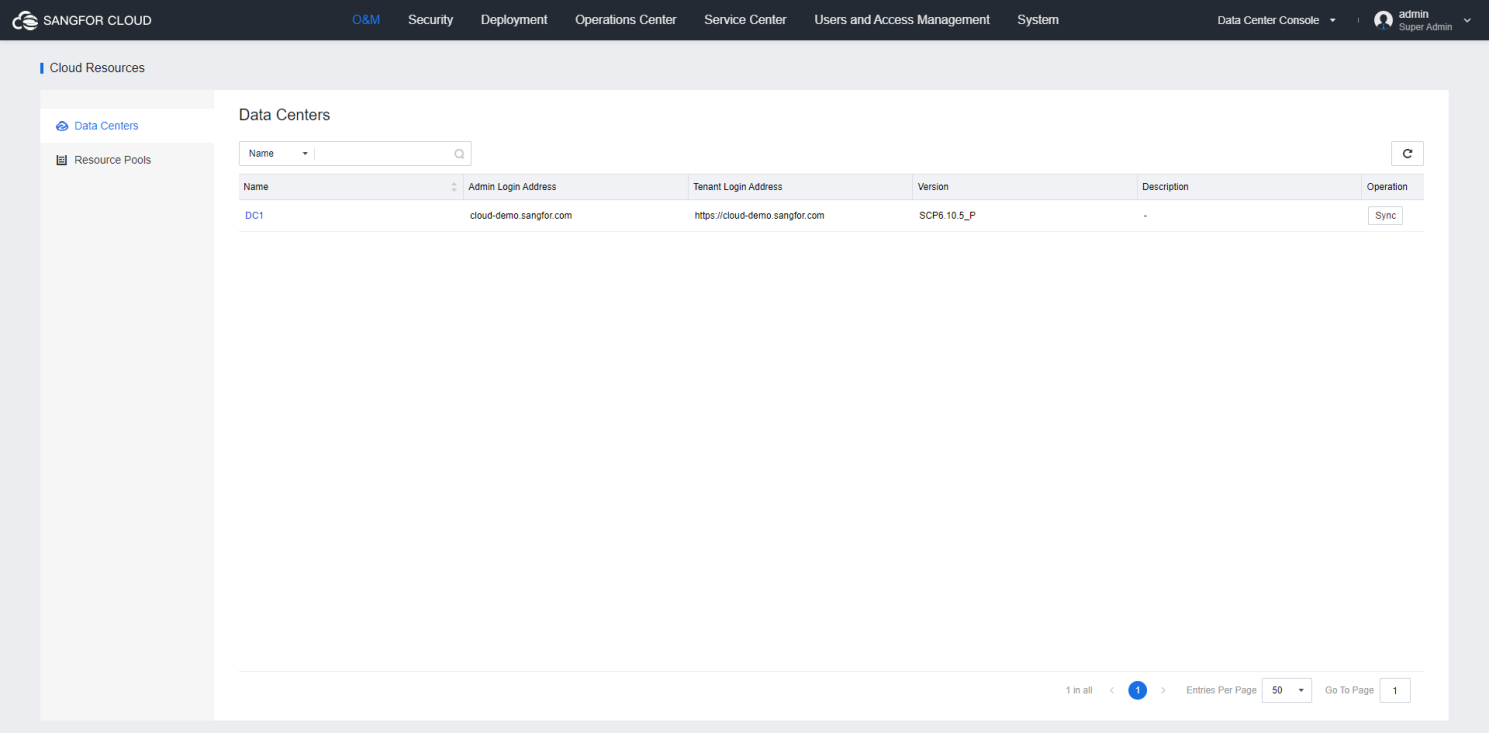Click the search magnifier icon
1489x733 pixels.
(459, 154)
